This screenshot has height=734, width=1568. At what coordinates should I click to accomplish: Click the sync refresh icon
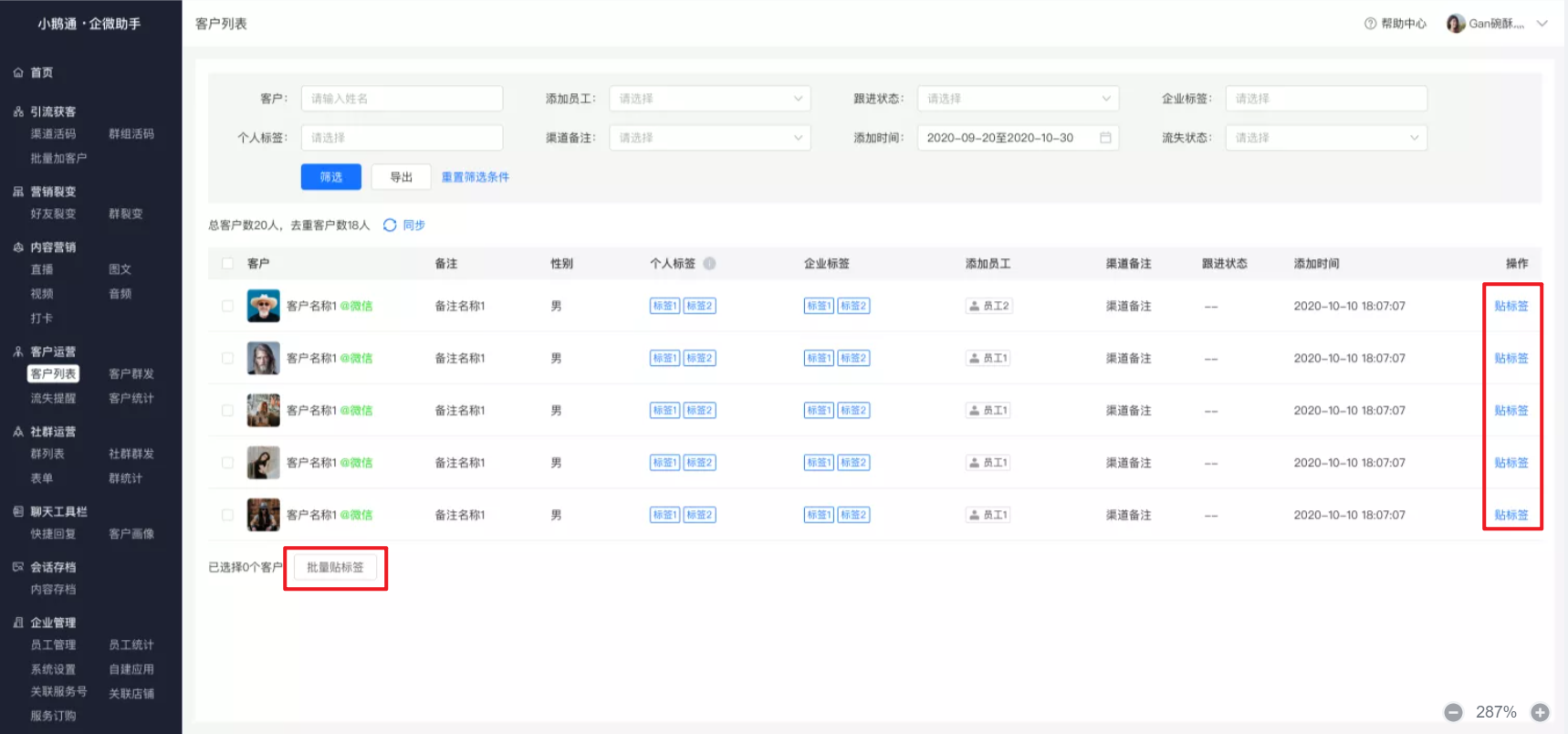(x=390, y=225)
